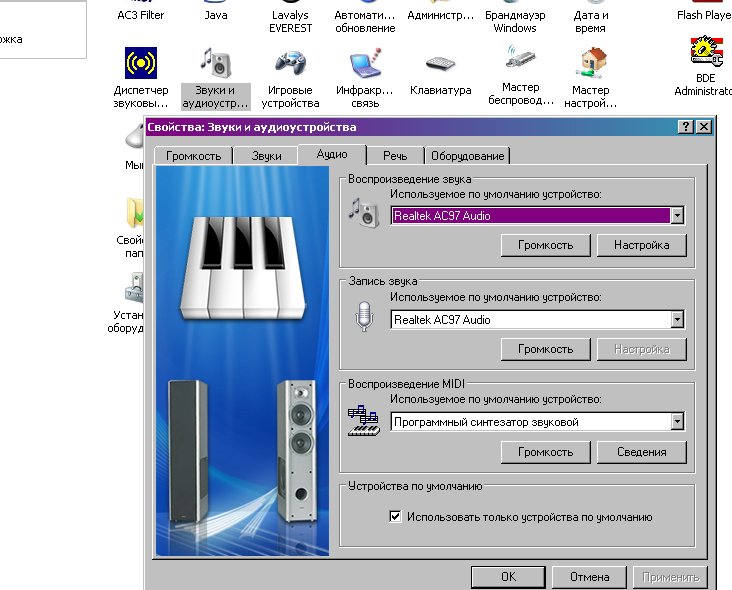Switch to the Оборудование tab
Image resolution: width=732 pixels, height=590 pixels.
click(467, 156)
